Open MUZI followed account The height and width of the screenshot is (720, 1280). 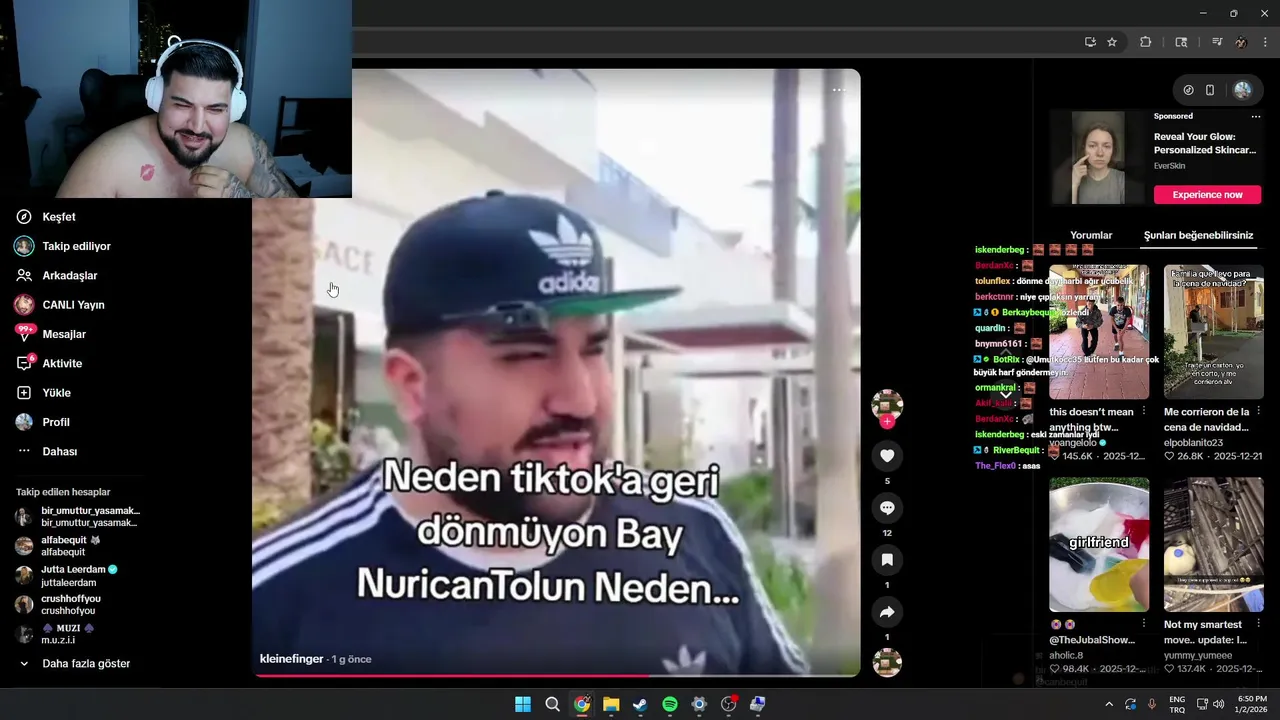pos(54,634)
